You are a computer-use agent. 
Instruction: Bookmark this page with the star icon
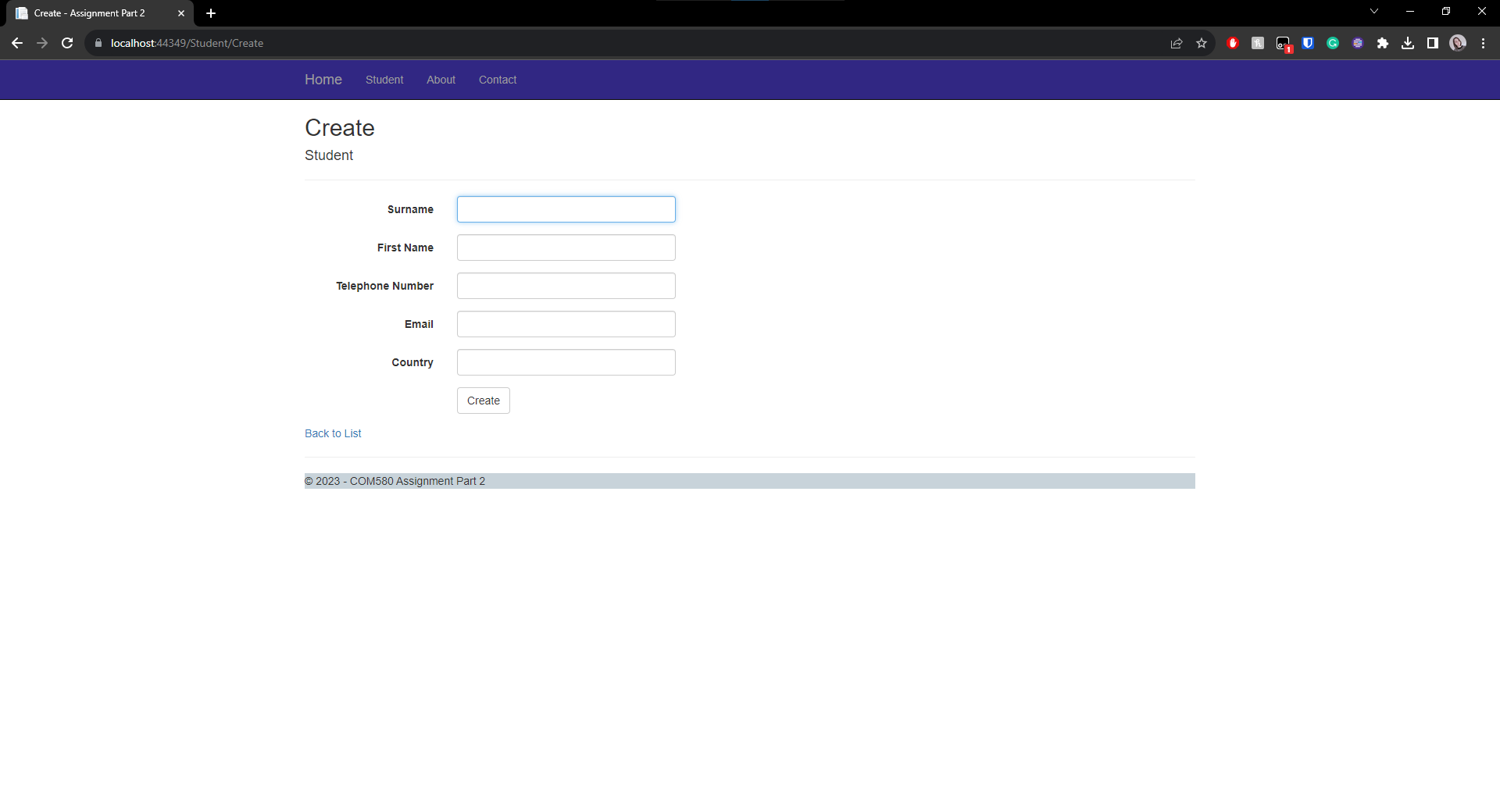coord(1202,43)
